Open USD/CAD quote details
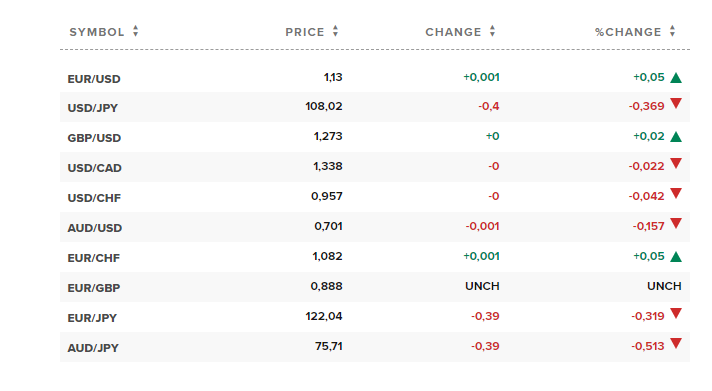 94,168
